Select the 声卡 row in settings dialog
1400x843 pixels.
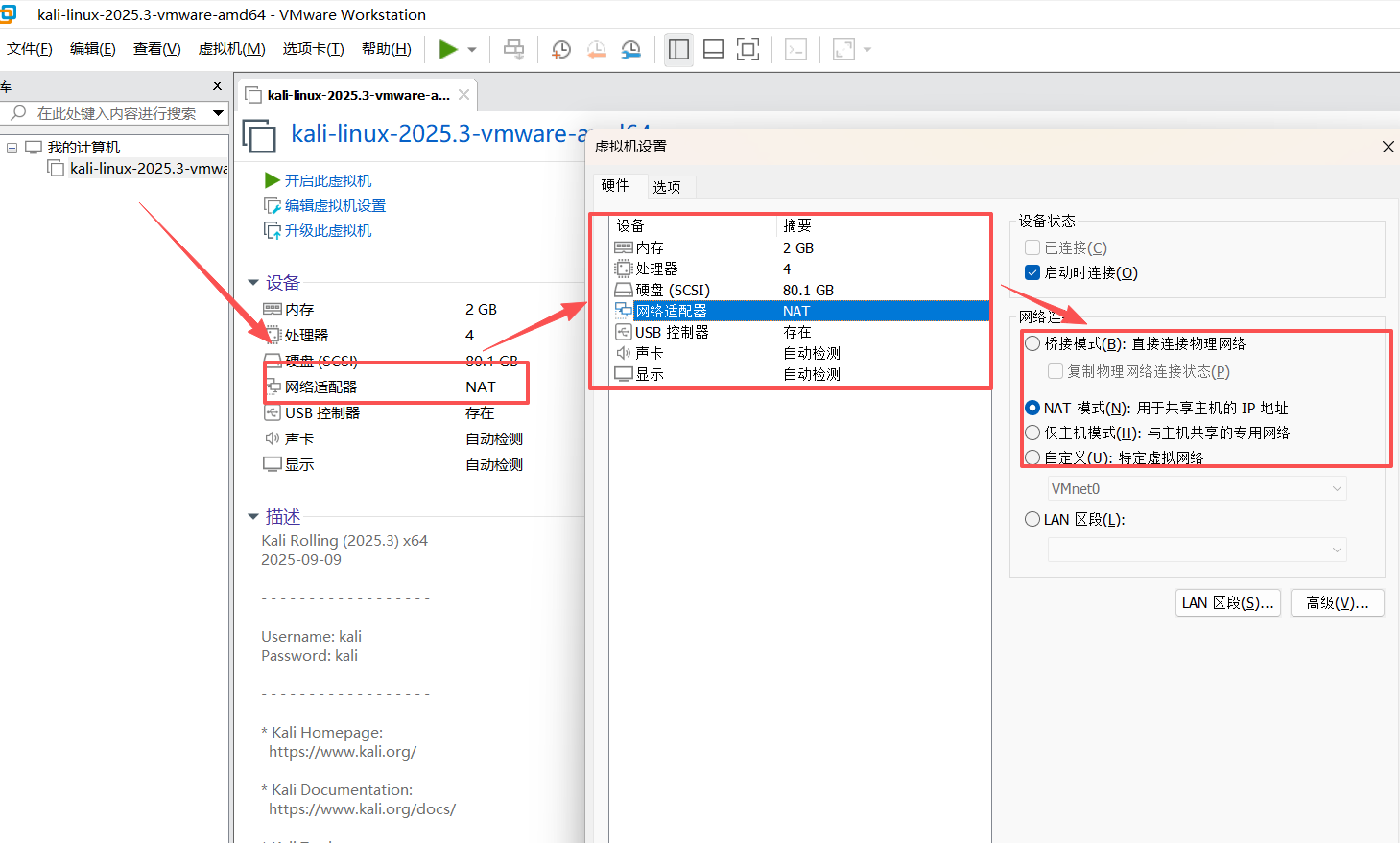pyautogui.click(x=801, y=353)
